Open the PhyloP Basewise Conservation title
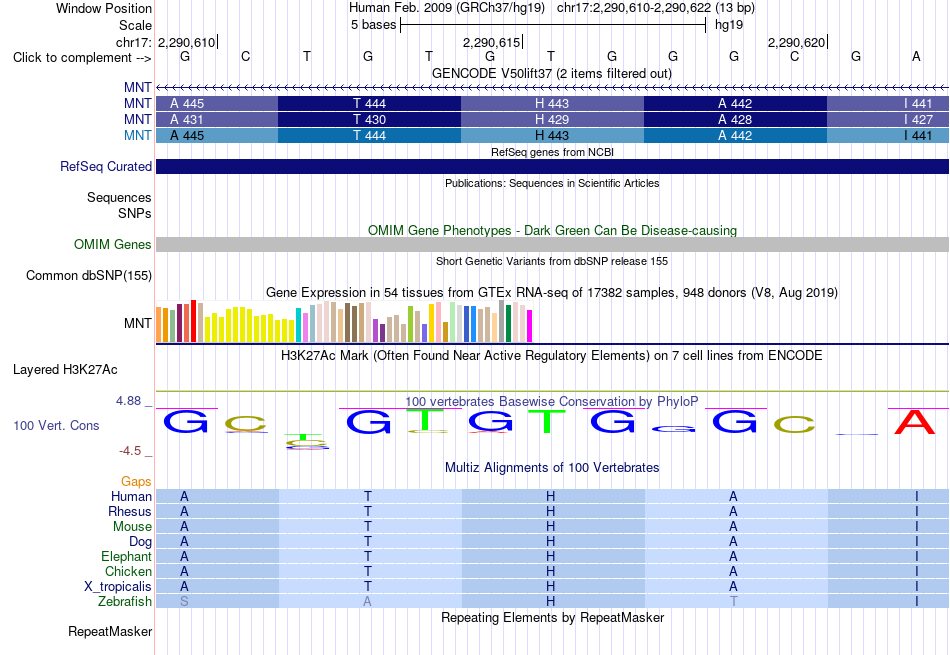This screenshot has height=655, width=950. click(x=552, y=402)
